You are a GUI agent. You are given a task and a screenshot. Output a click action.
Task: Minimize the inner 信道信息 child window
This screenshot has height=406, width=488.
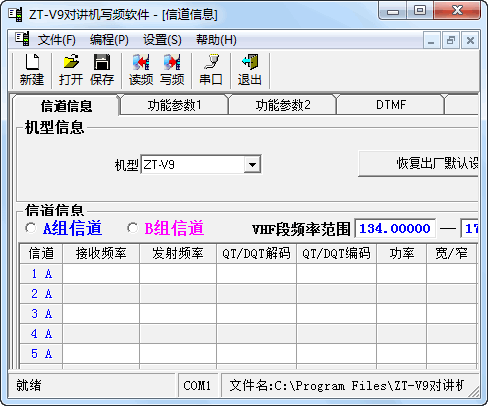[431, 41]
